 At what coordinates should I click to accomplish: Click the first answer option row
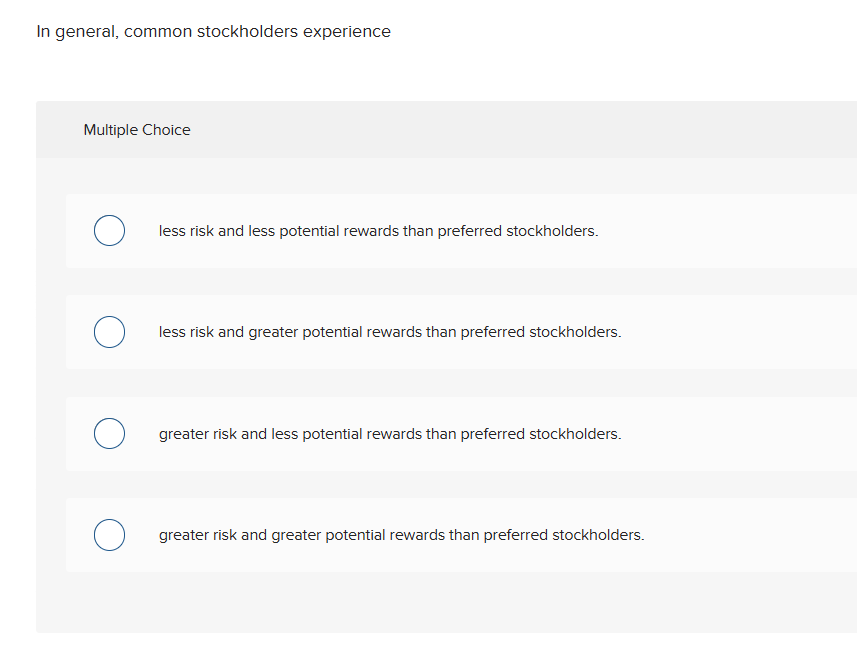point(400,230)
